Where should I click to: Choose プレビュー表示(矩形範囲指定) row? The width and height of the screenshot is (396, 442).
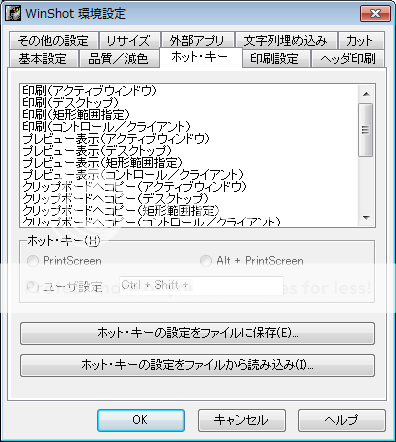coord(189,162)
